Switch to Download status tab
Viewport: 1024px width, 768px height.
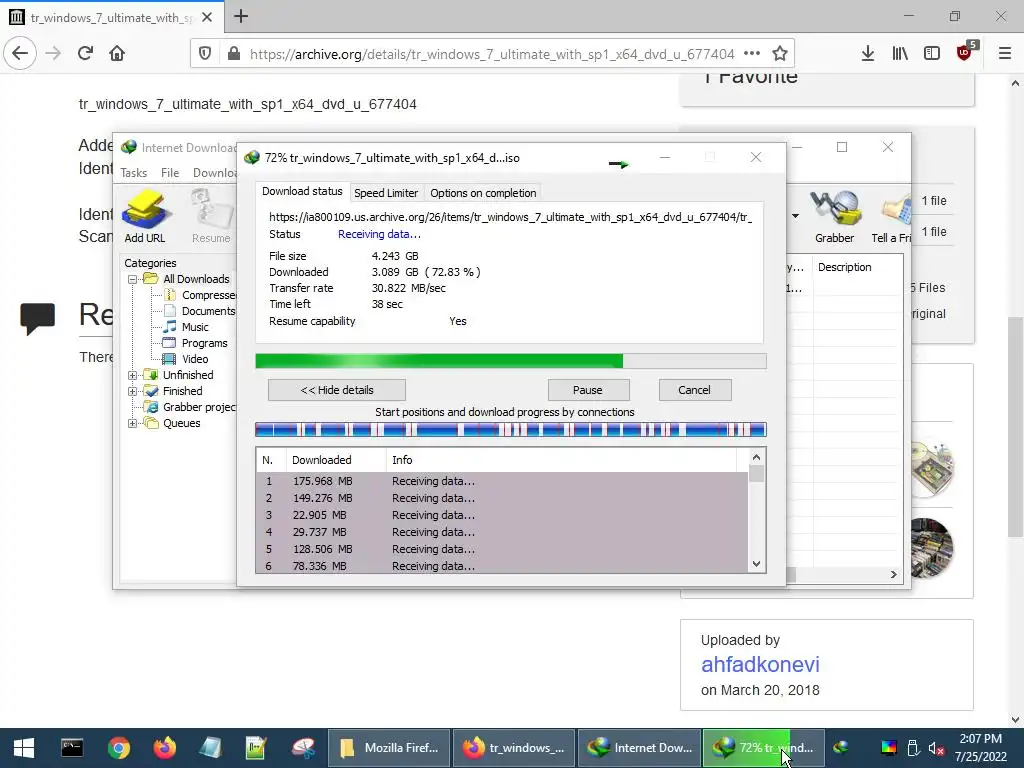[x=302, y=191]
